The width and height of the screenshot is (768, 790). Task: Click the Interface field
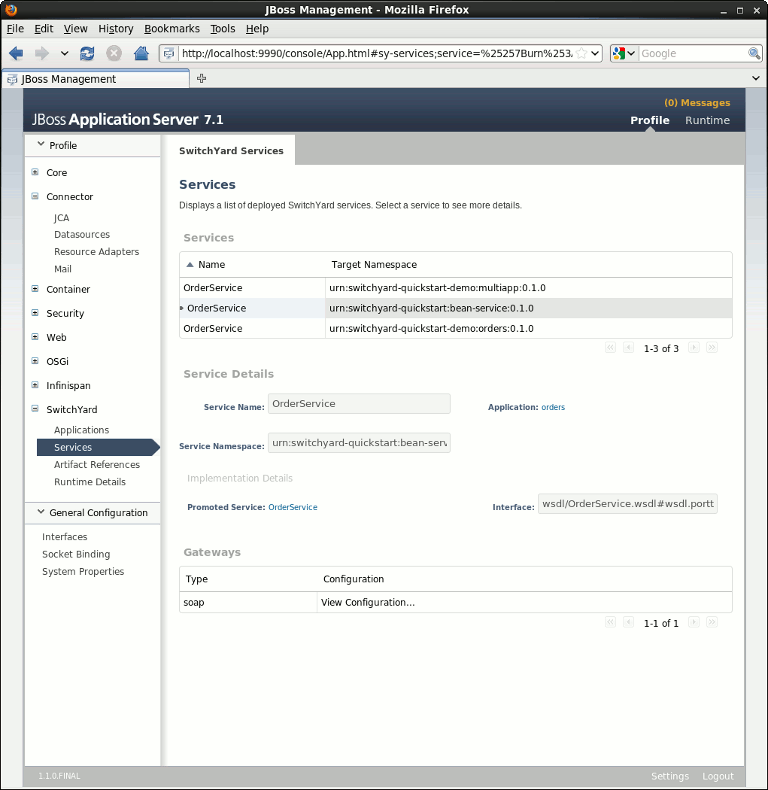[627, 504]
